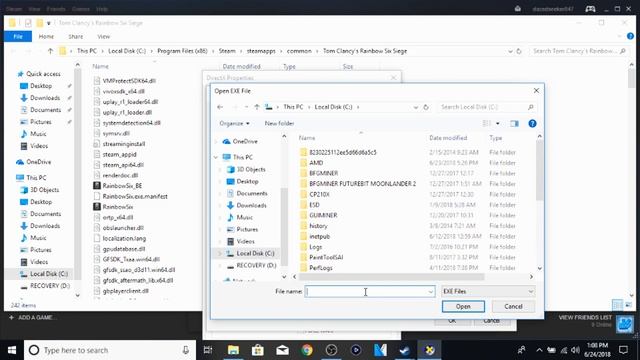Open Task View on taskbar
640x360 pixels.
(208, 350)
